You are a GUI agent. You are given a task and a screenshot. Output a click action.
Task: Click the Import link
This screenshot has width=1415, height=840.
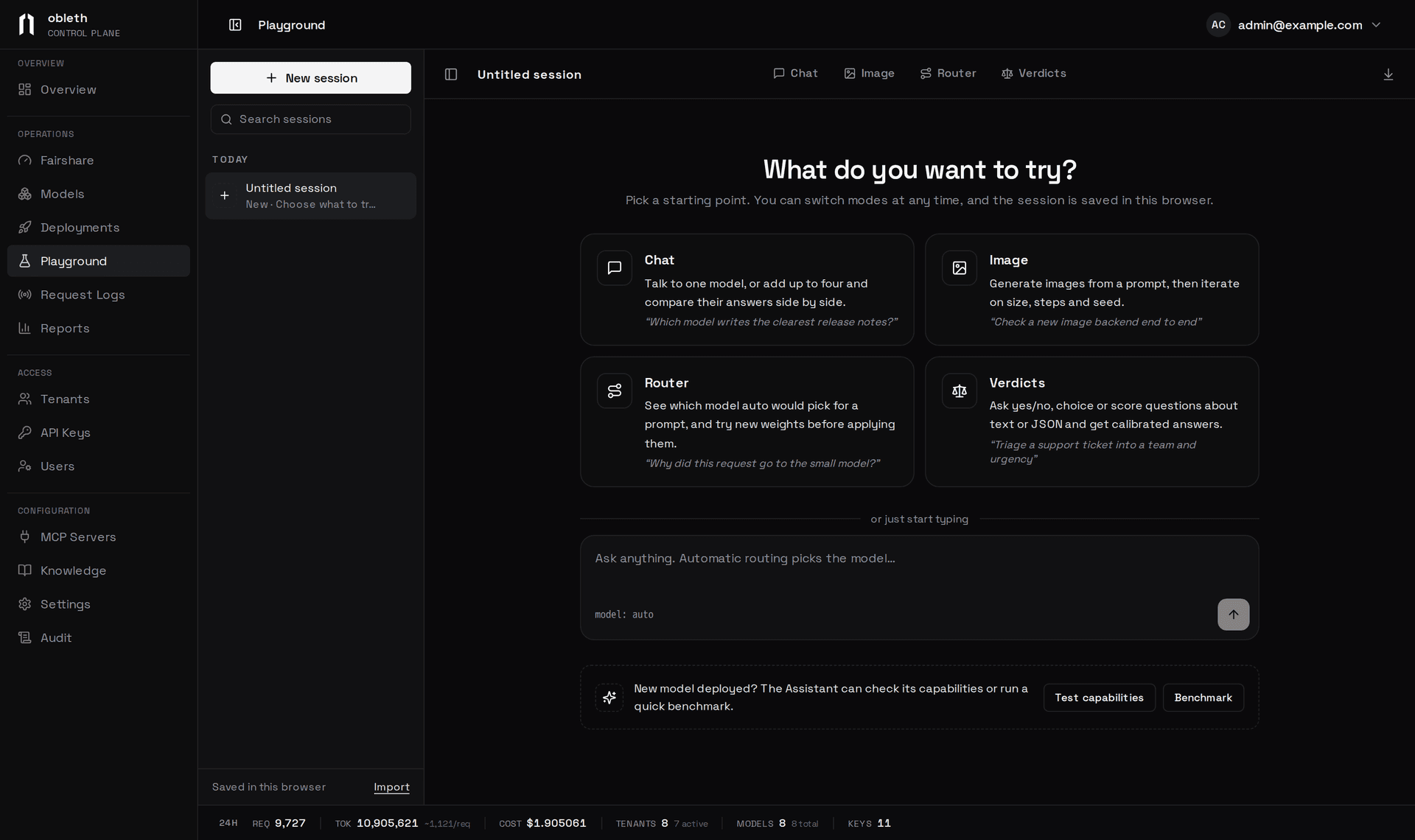tap(391, 787)
